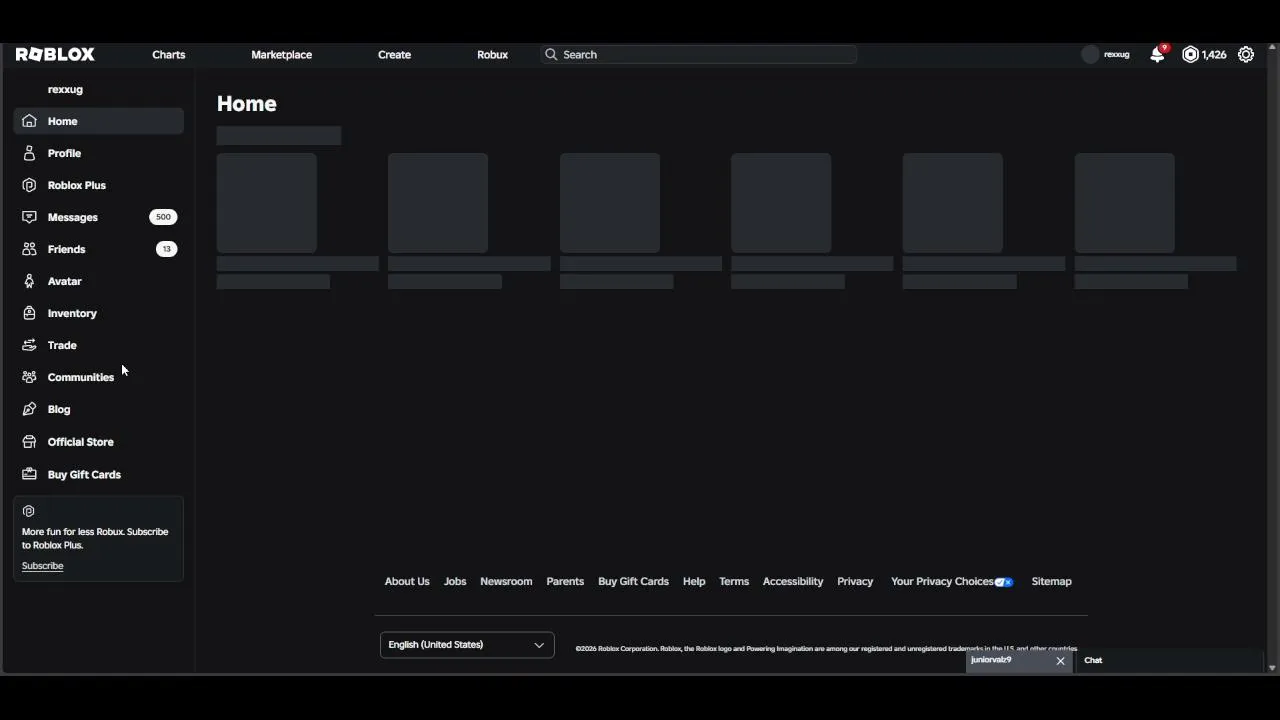
Task: Select Profile in the sidebar
Action: [x=99, y=153]
